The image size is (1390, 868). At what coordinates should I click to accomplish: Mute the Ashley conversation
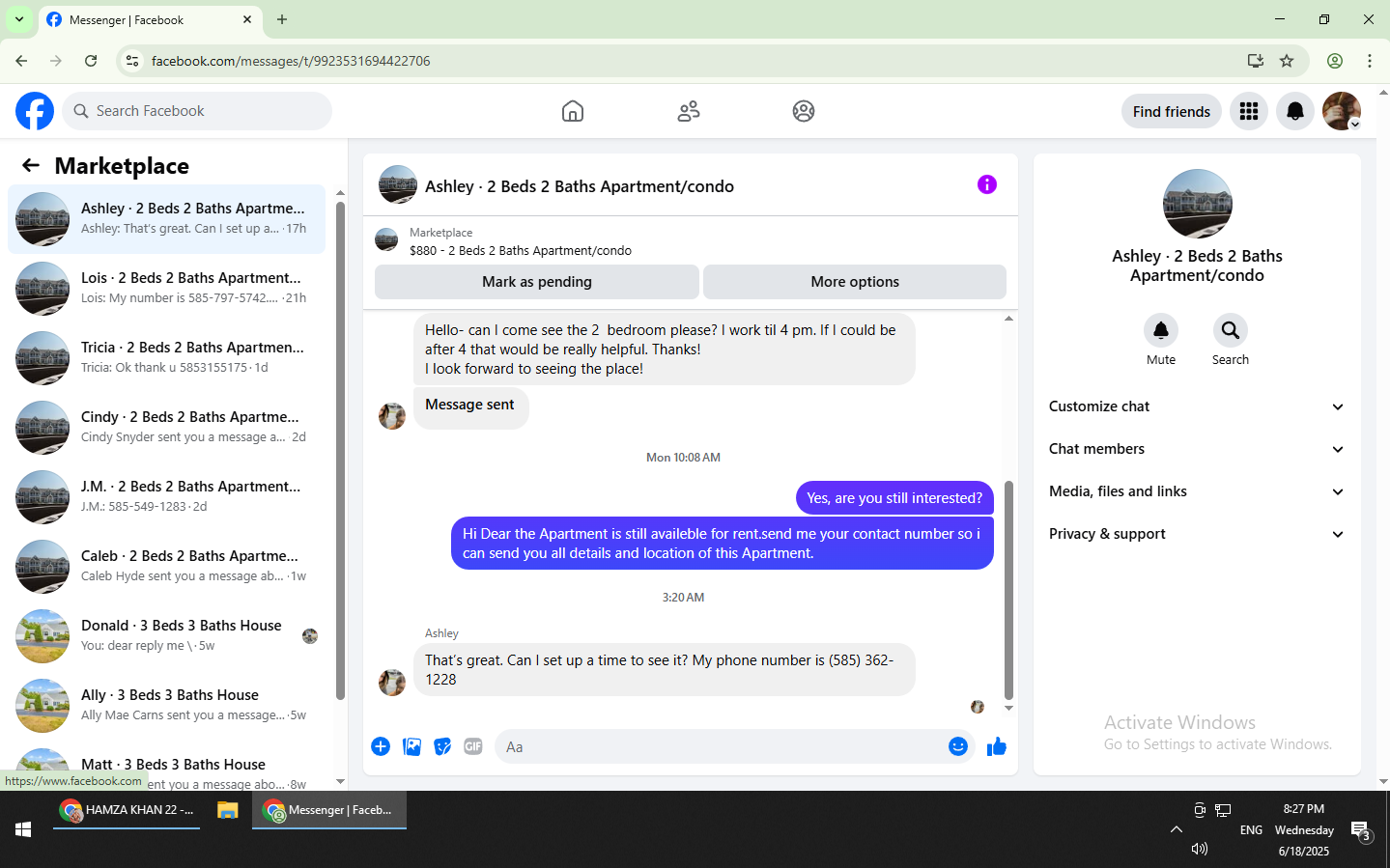coord(1161,330)
